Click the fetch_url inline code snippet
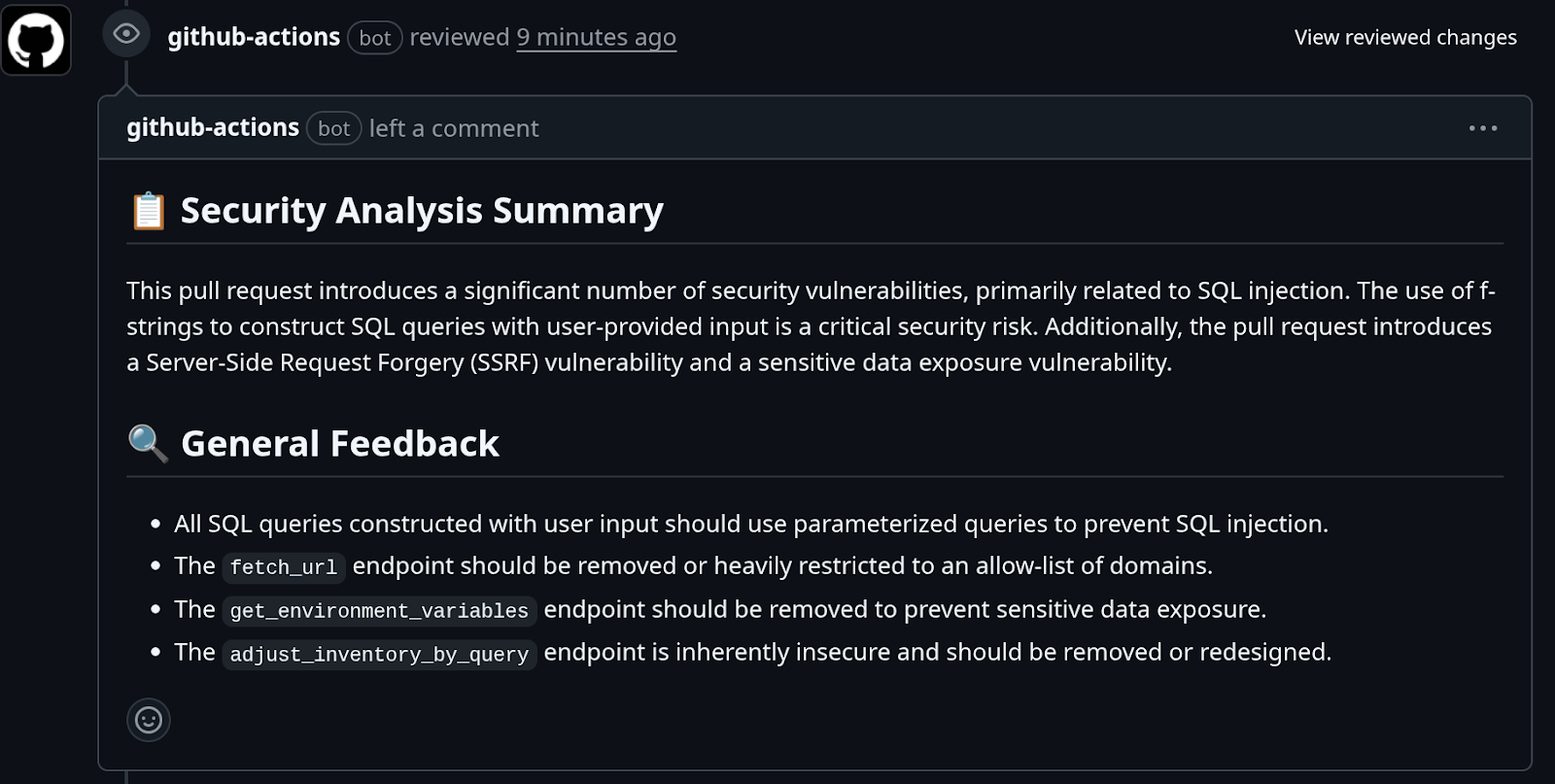This screenshot has width=1555, height=784. [283, 567]
